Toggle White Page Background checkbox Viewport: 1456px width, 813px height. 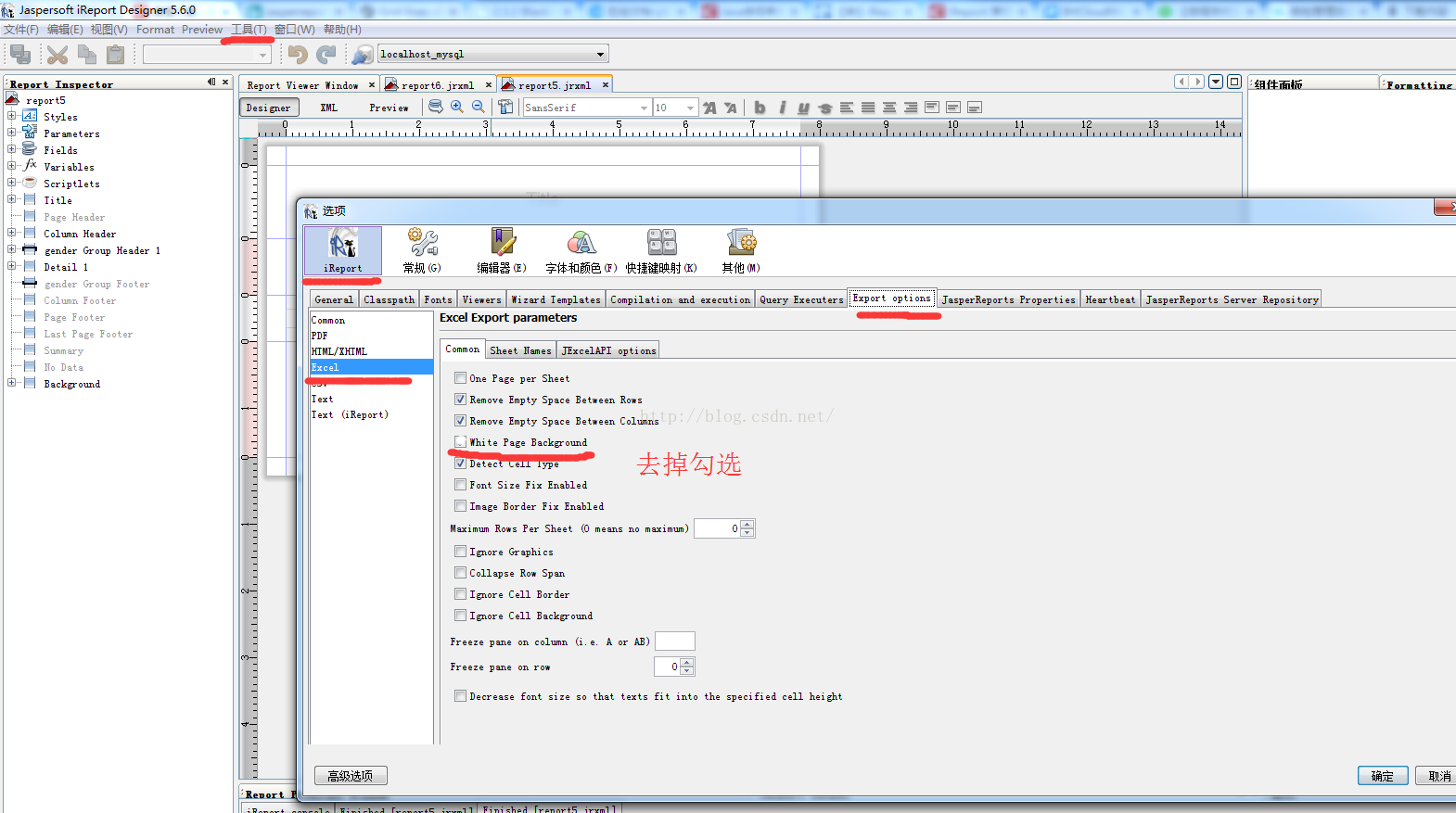pyautogui.click(x=460, y=442)
